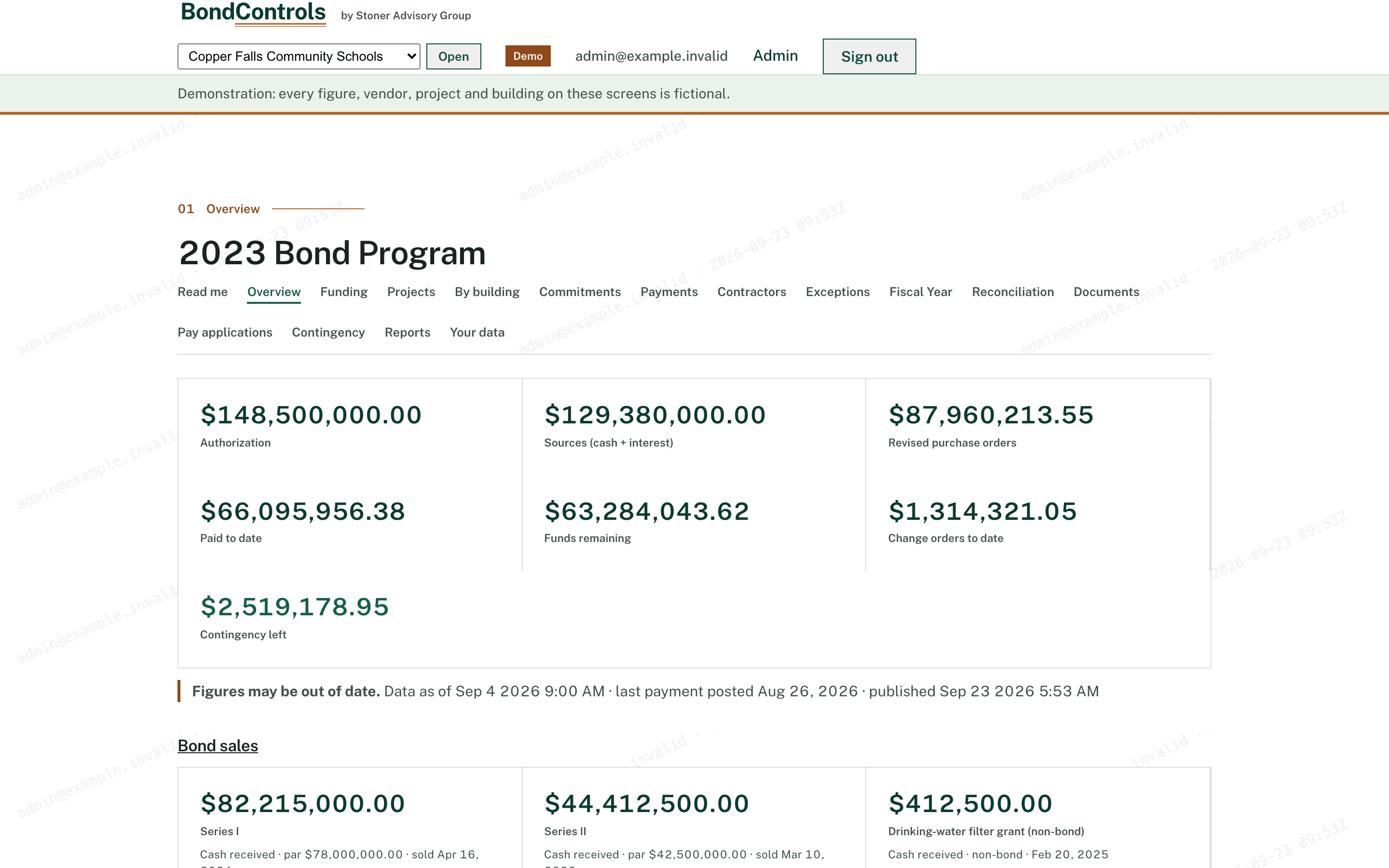
Task: Click the $87,960,213.55 Revised purchase orders figure
Action: click(x=991, y=415)
